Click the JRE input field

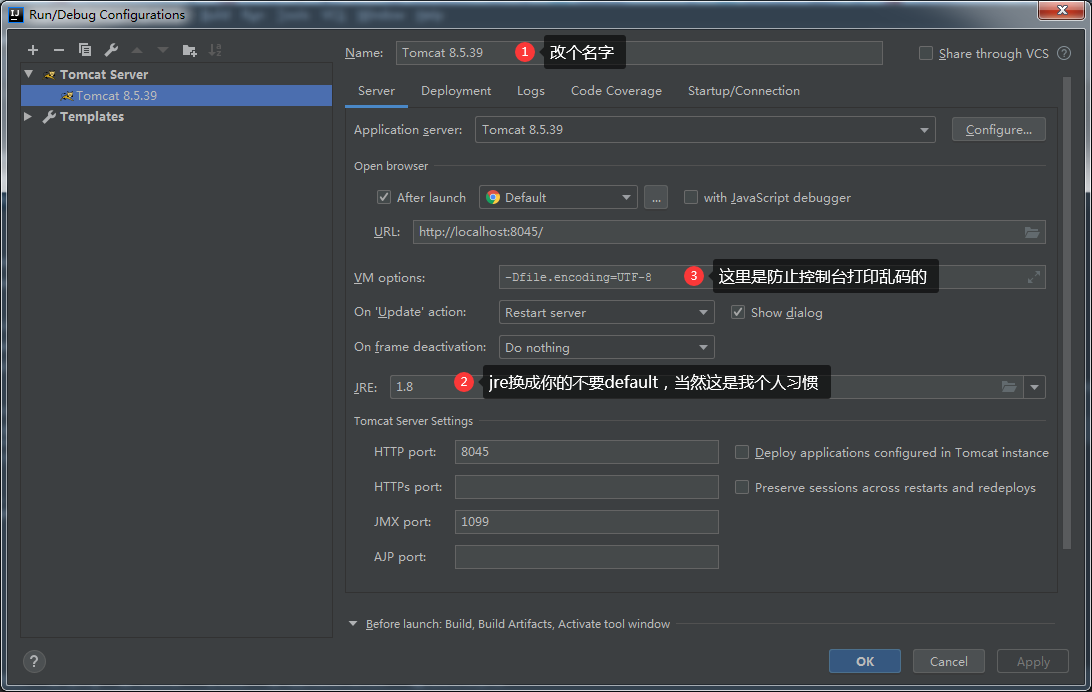point(706,386)
